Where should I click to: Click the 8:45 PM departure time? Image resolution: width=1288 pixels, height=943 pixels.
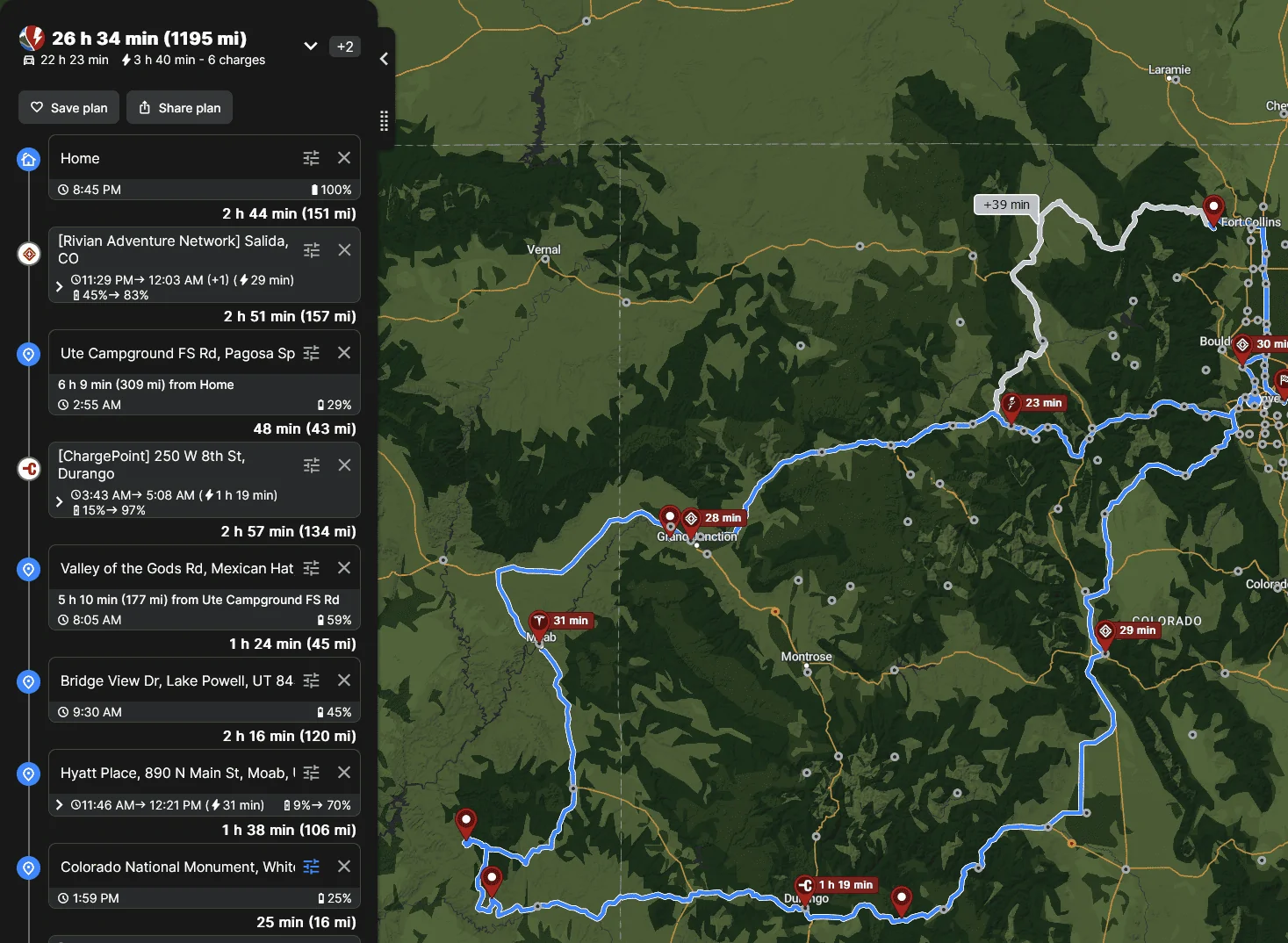[90, 190]
